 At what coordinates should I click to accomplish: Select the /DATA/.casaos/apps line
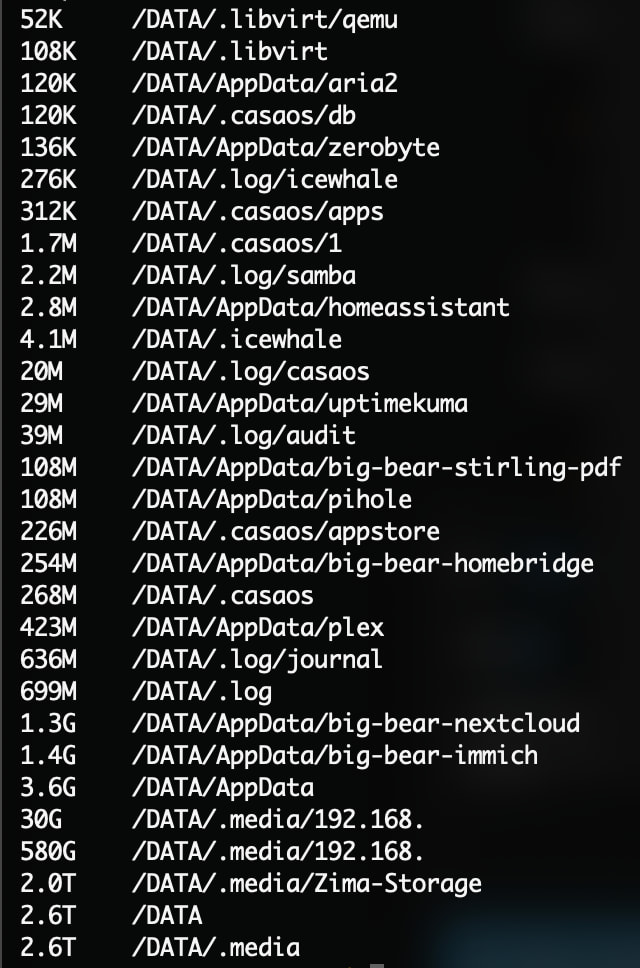pos(257,211)
